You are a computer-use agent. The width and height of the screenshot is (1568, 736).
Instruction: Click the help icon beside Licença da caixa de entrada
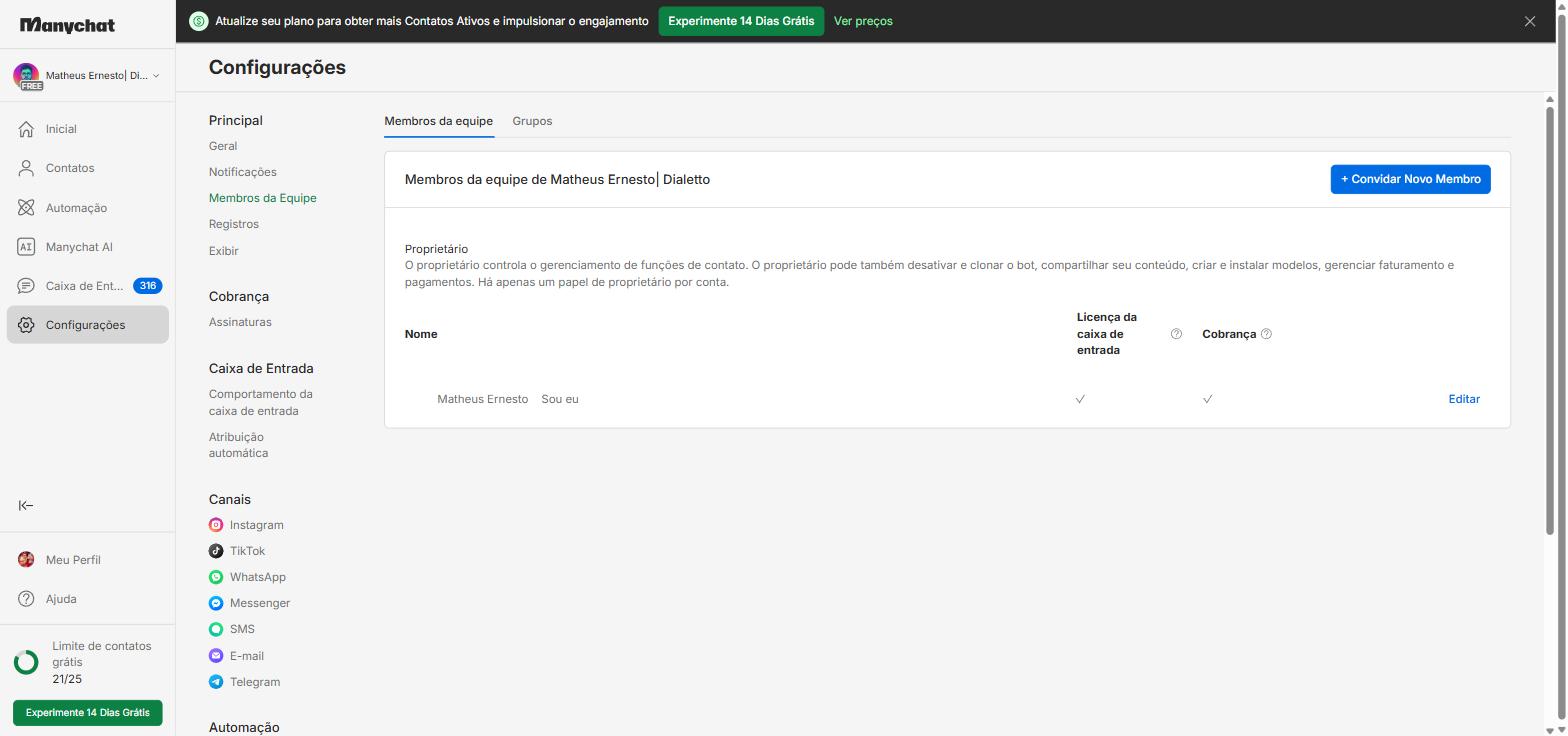[1176, 334]
